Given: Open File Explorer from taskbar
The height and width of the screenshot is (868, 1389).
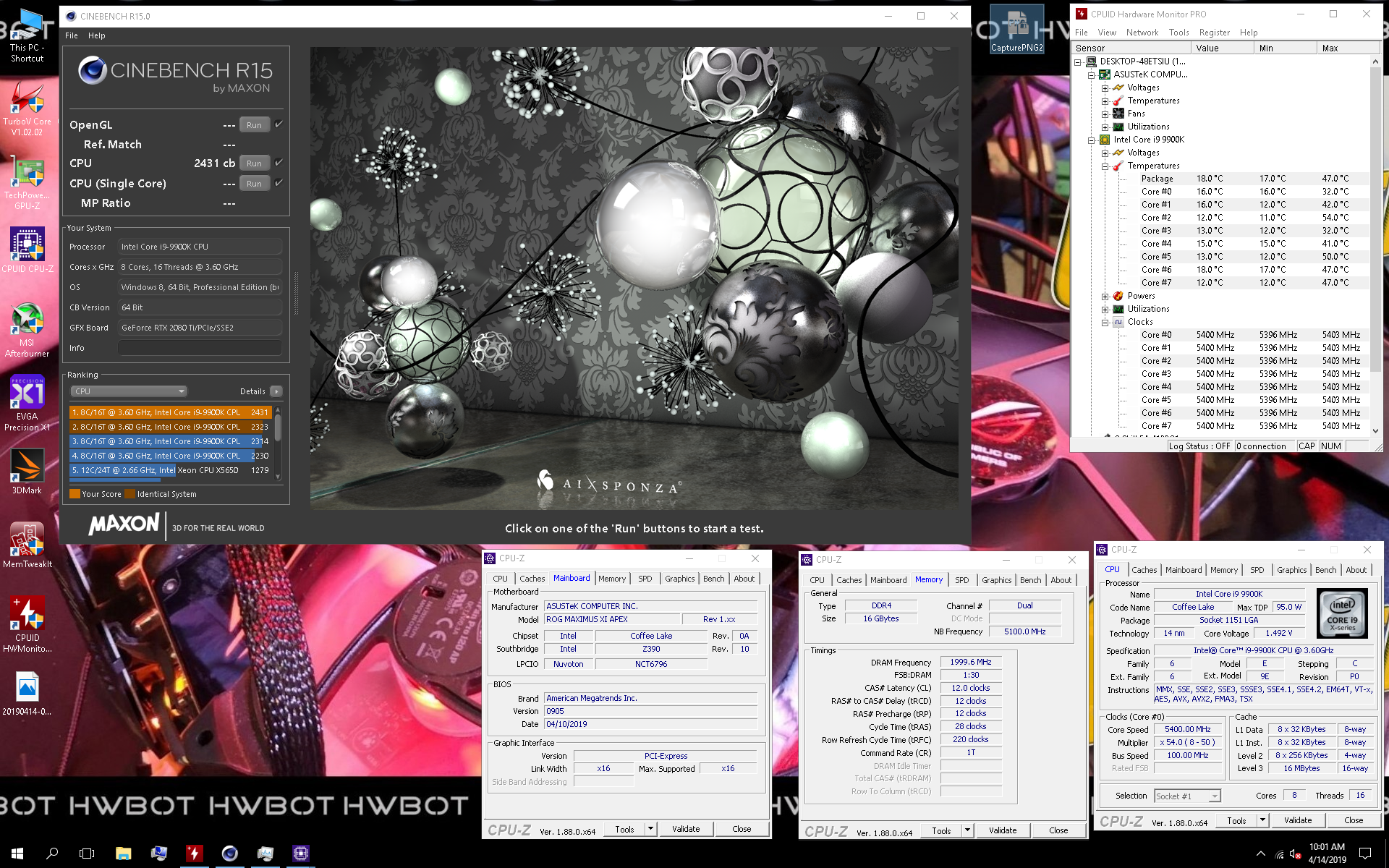Looking at the screenshot, I should coord(123,854).
